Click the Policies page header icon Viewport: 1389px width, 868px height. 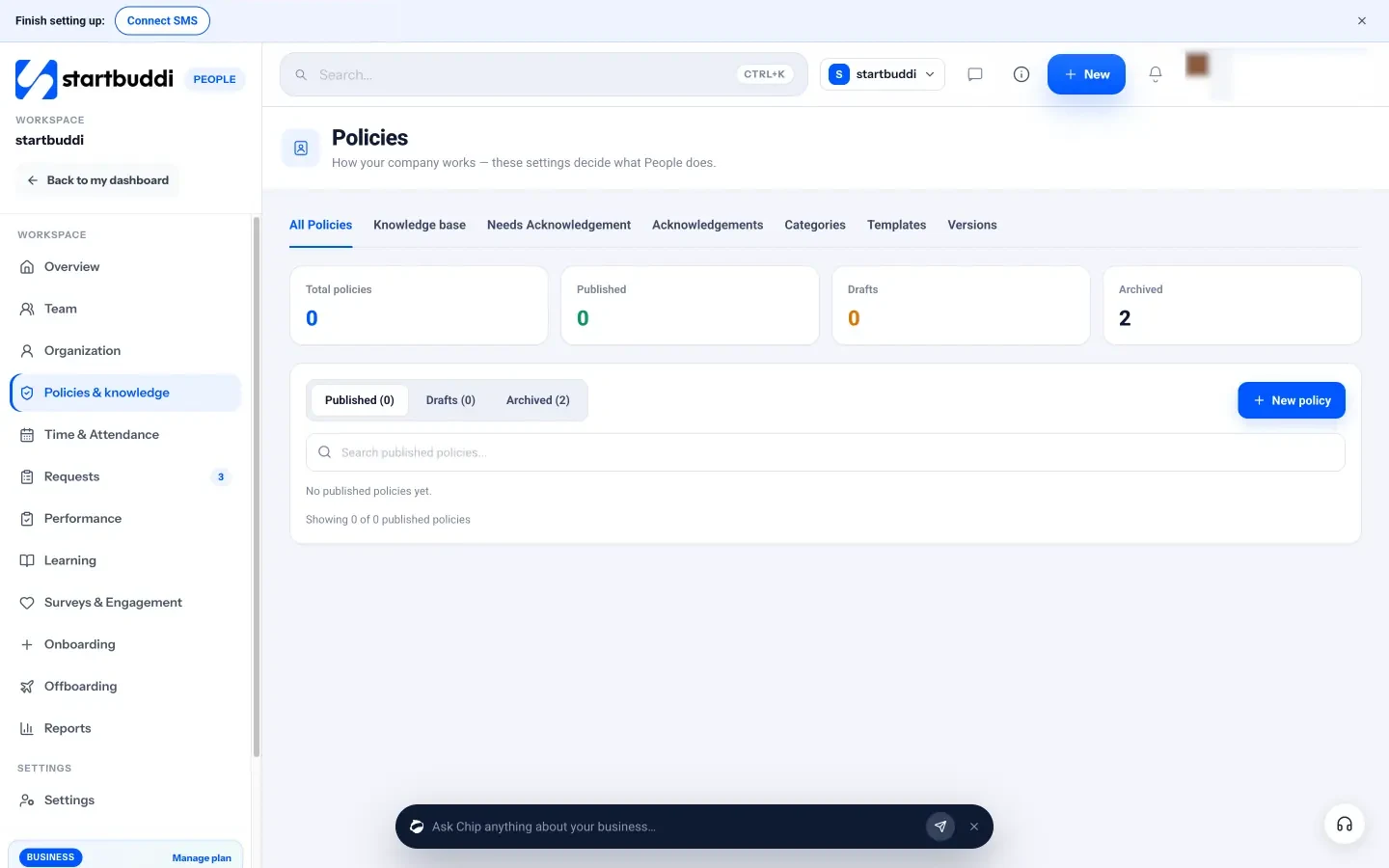click(301, 149)
